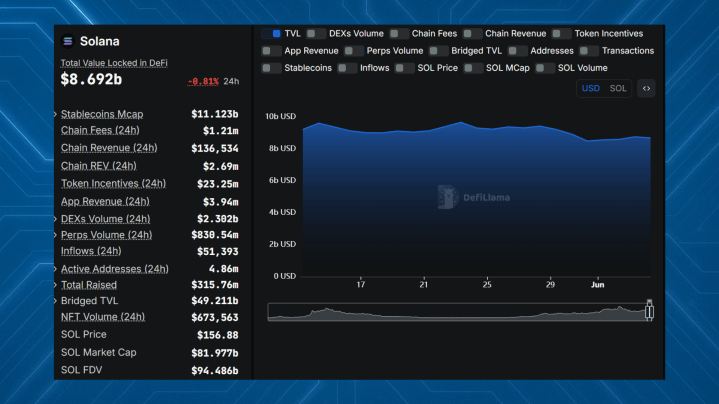This screenshot has height=404, width=719.
Task: Enable the Transactions toggle
Action: [x=588, y=51]
